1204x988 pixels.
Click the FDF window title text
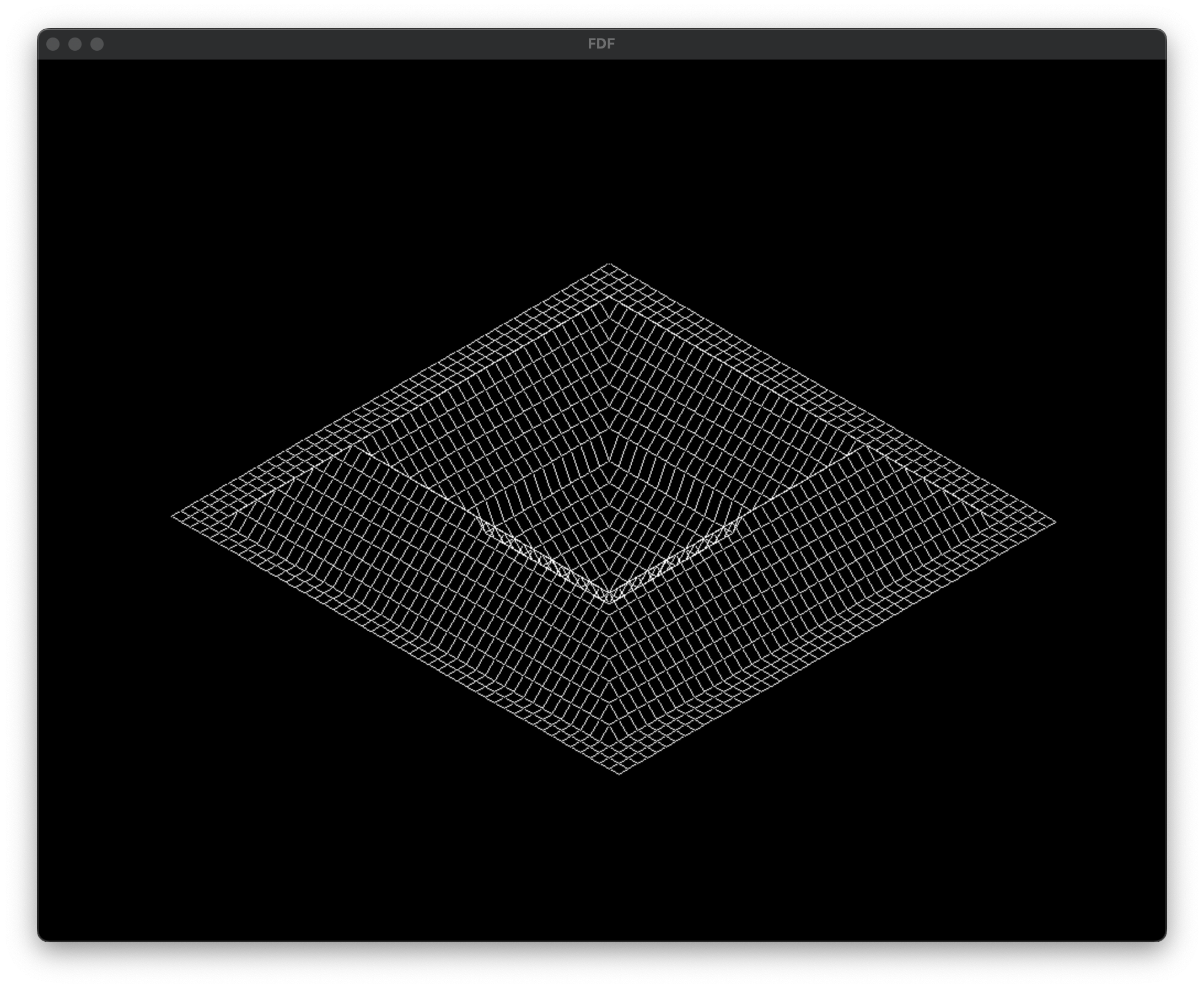(601, 44)
